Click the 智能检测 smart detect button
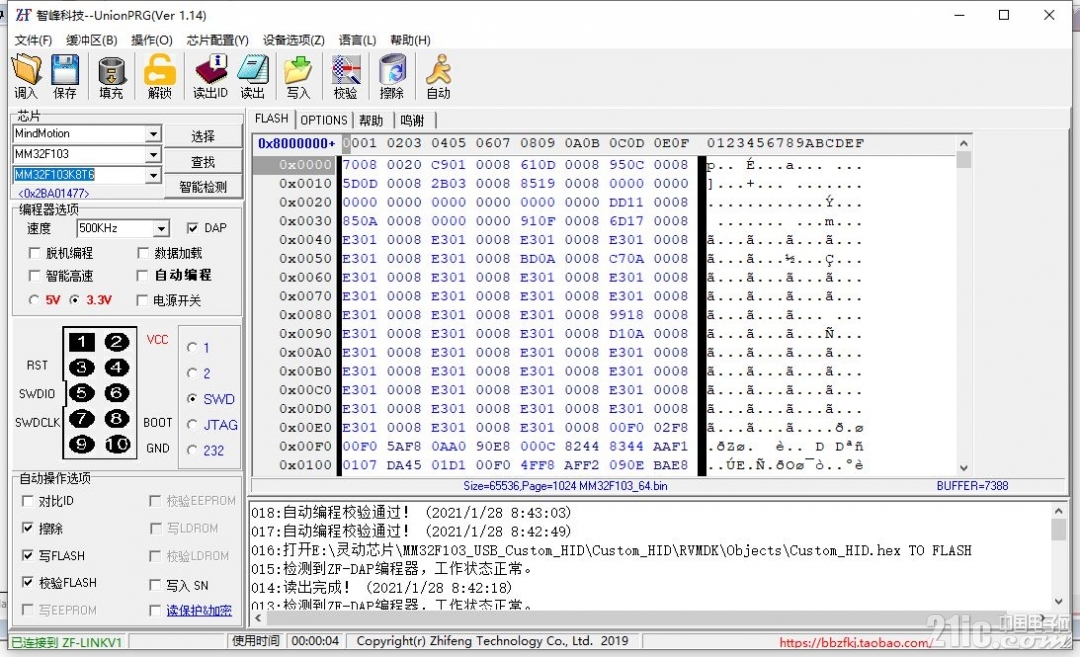Image resolution: width=1080 pixels, height=657 pixels. (x=202, y=187)
